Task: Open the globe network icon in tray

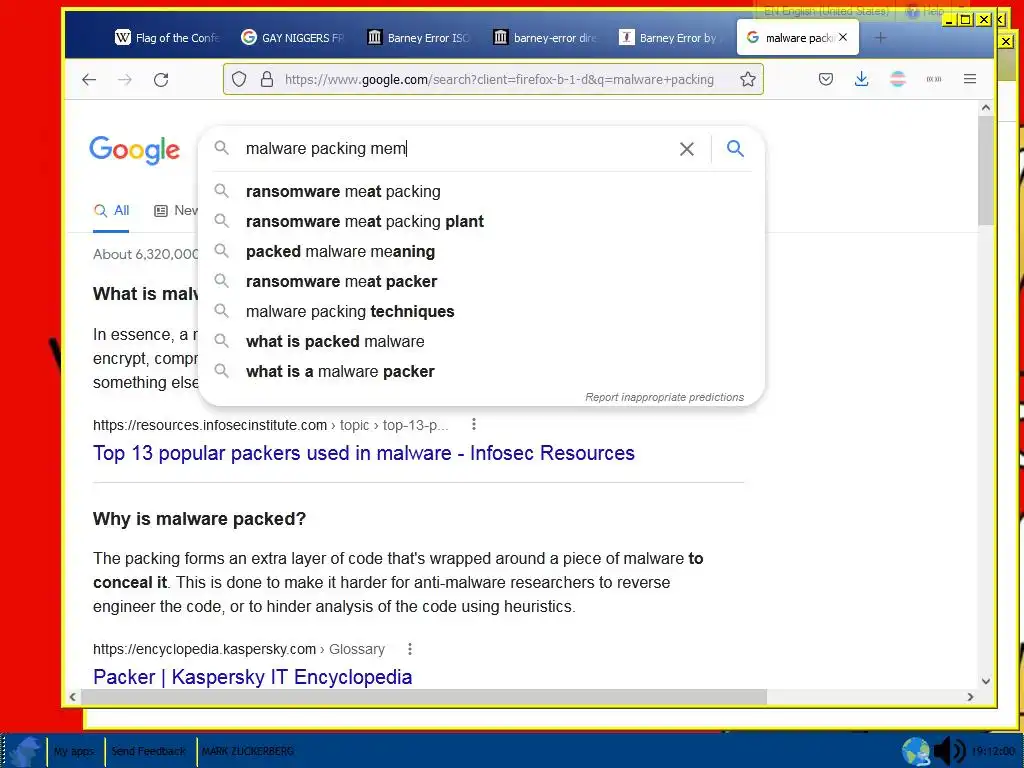Action: click(x=916, y=751)
